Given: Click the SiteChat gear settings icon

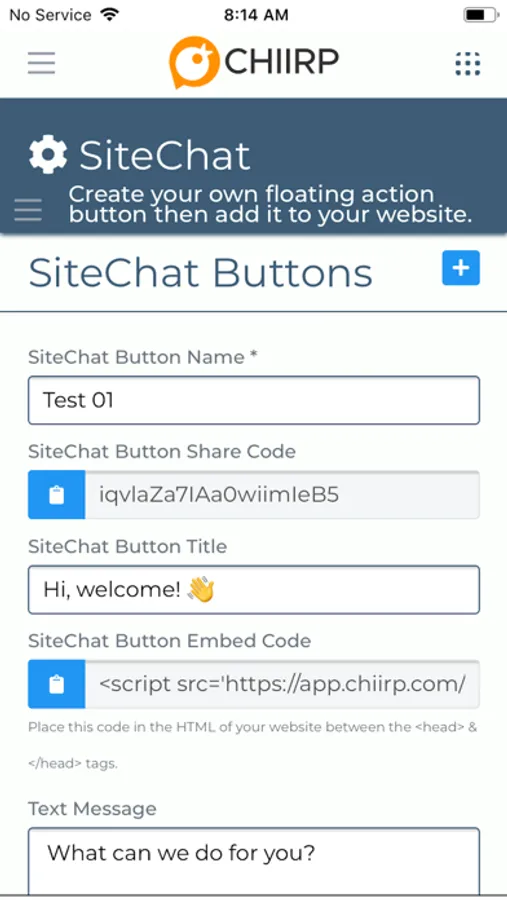Looking at the screenshot, I should [x=48, y=154].
